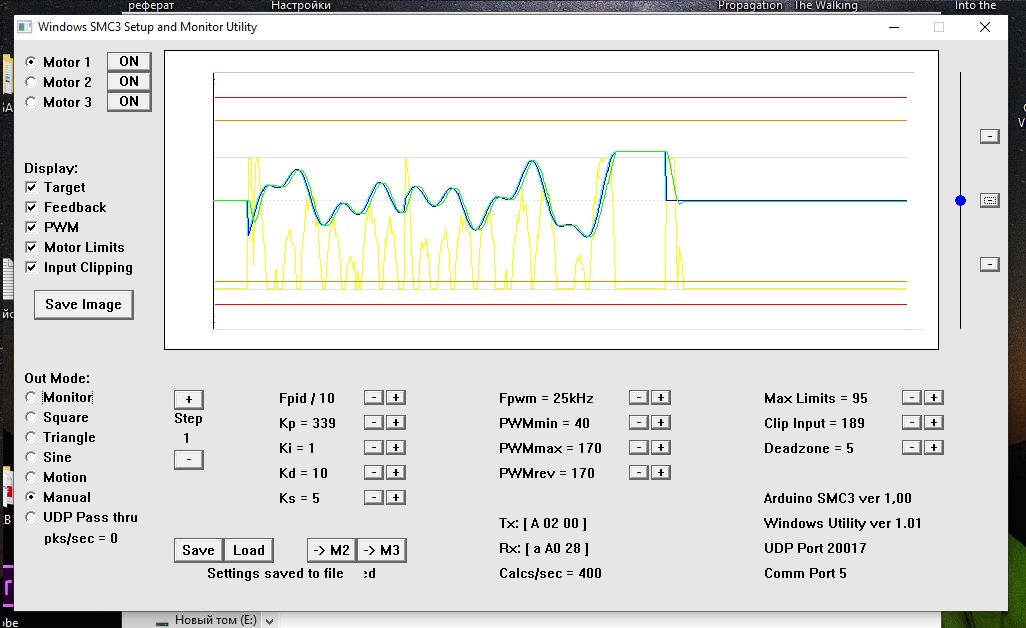The image size is (1026, 628).
Task: Disable the Input Clipping checkbox
Action: [31, 267]
